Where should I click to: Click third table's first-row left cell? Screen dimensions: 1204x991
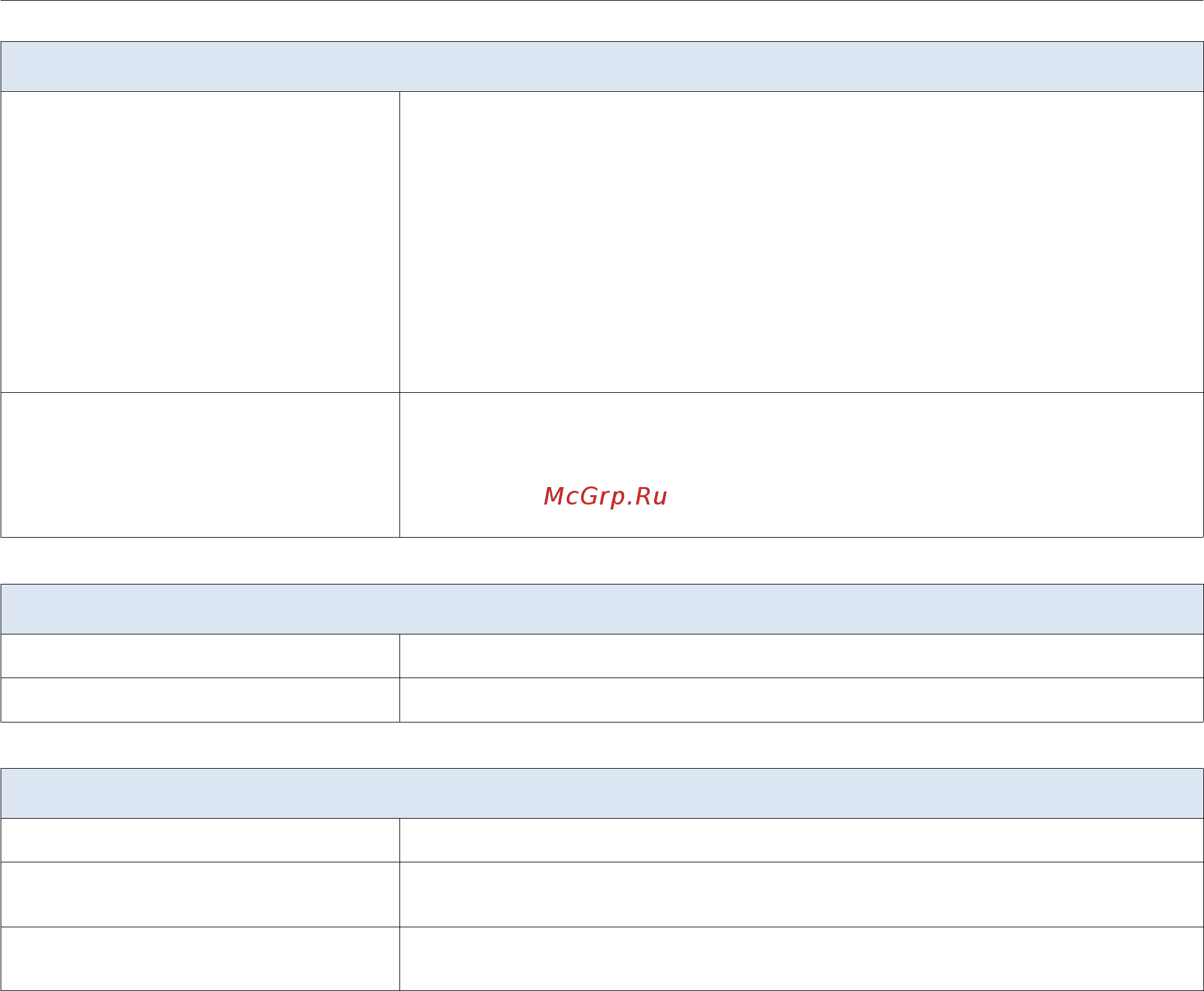(200, 841)
